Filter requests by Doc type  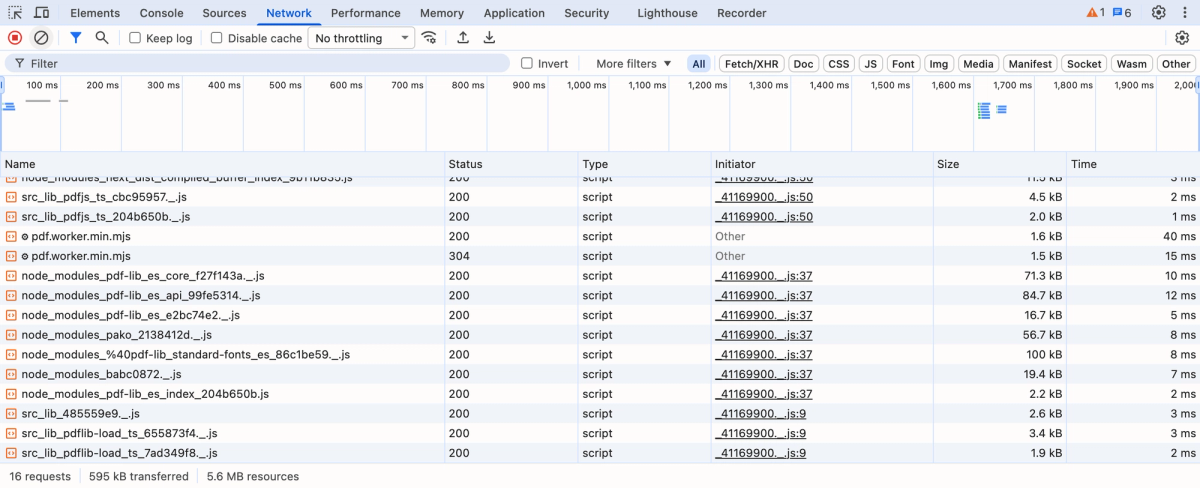(x=804, y=63)
